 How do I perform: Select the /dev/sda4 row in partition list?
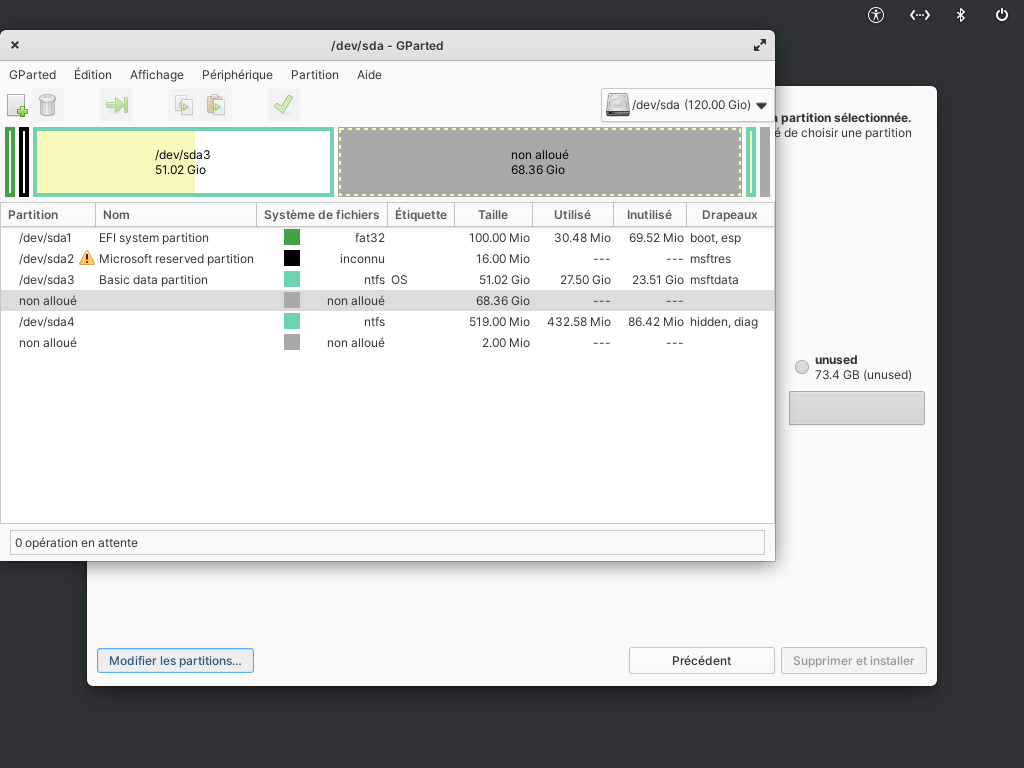(388, 322)
